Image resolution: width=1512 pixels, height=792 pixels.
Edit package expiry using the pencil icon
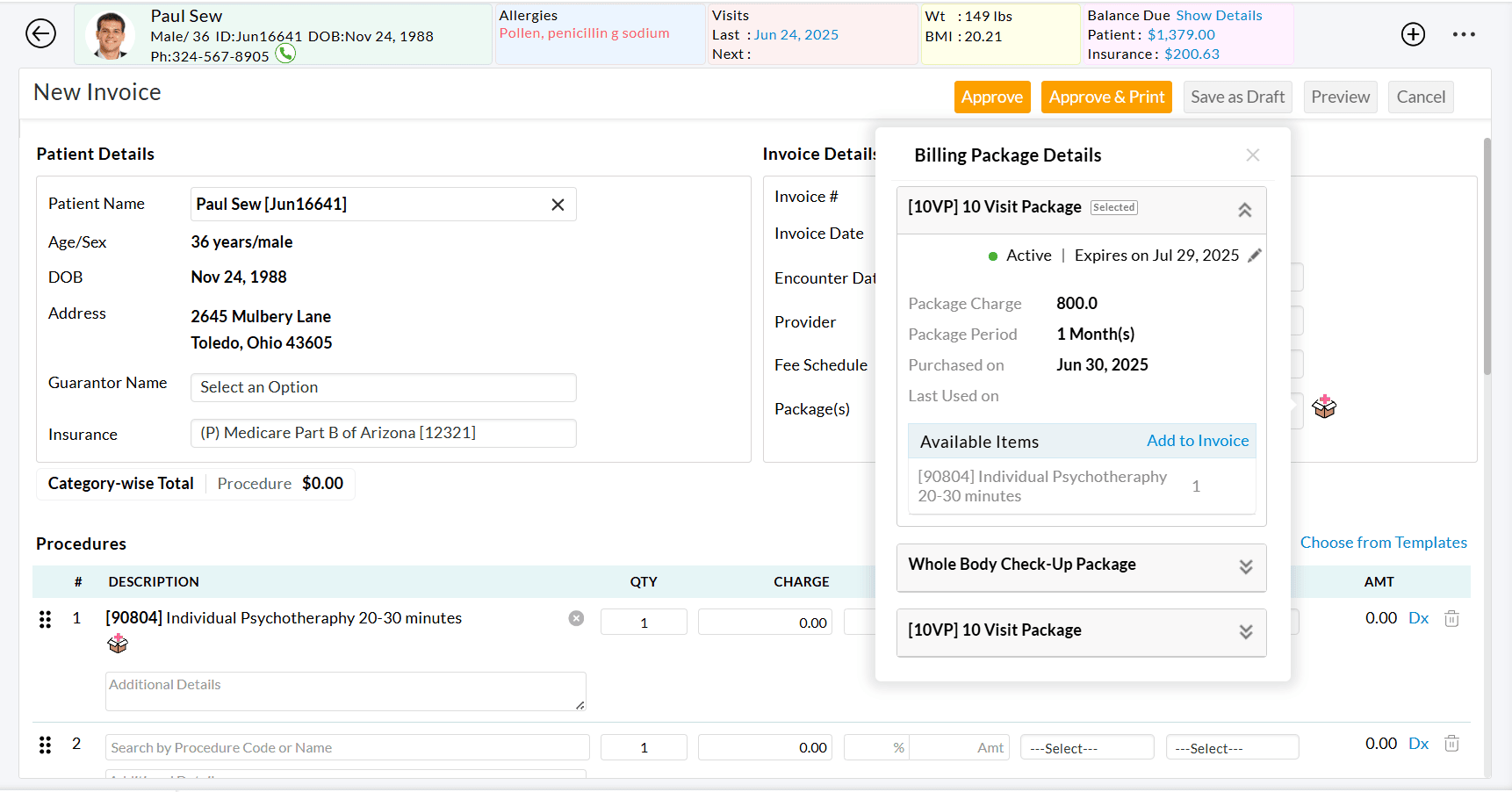point(1256,255)
